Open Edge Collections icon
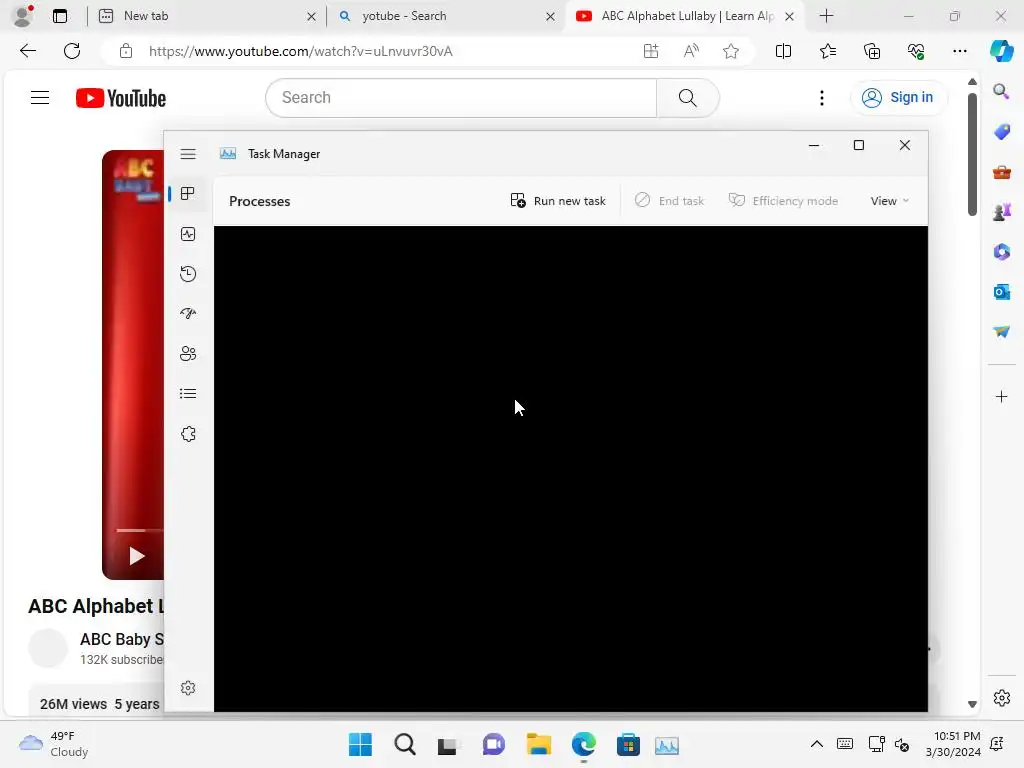 [872, 51]
